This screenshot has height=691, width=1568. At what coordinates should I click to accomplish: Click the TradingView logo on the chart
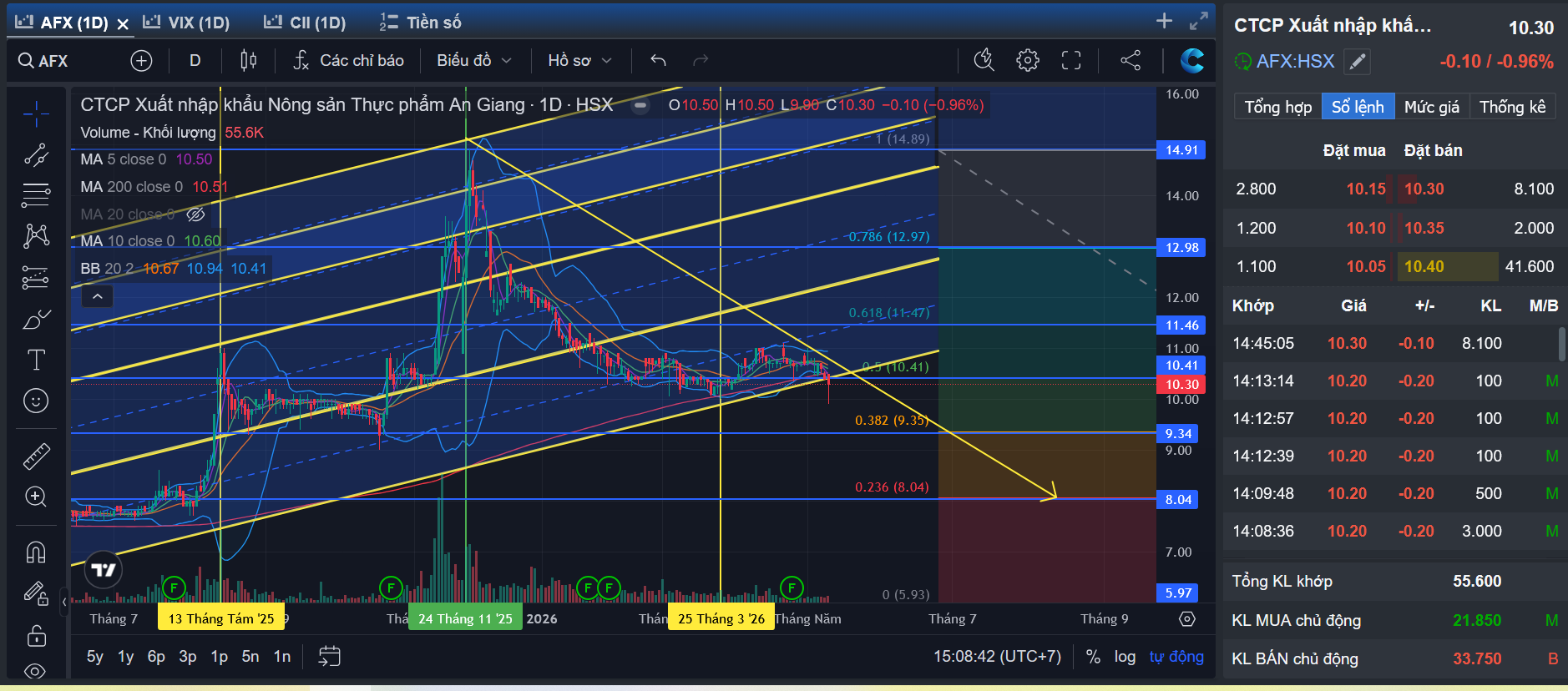[104, 570]
